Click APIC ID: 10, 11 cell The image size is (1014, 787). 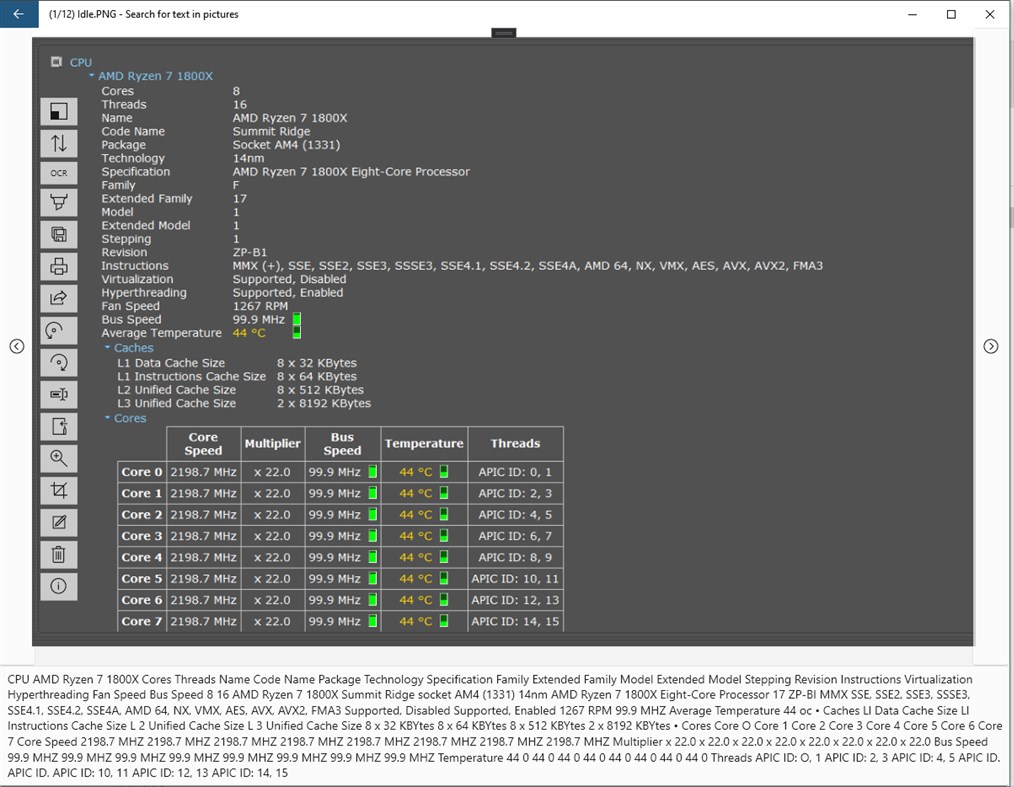coord(515,579)
